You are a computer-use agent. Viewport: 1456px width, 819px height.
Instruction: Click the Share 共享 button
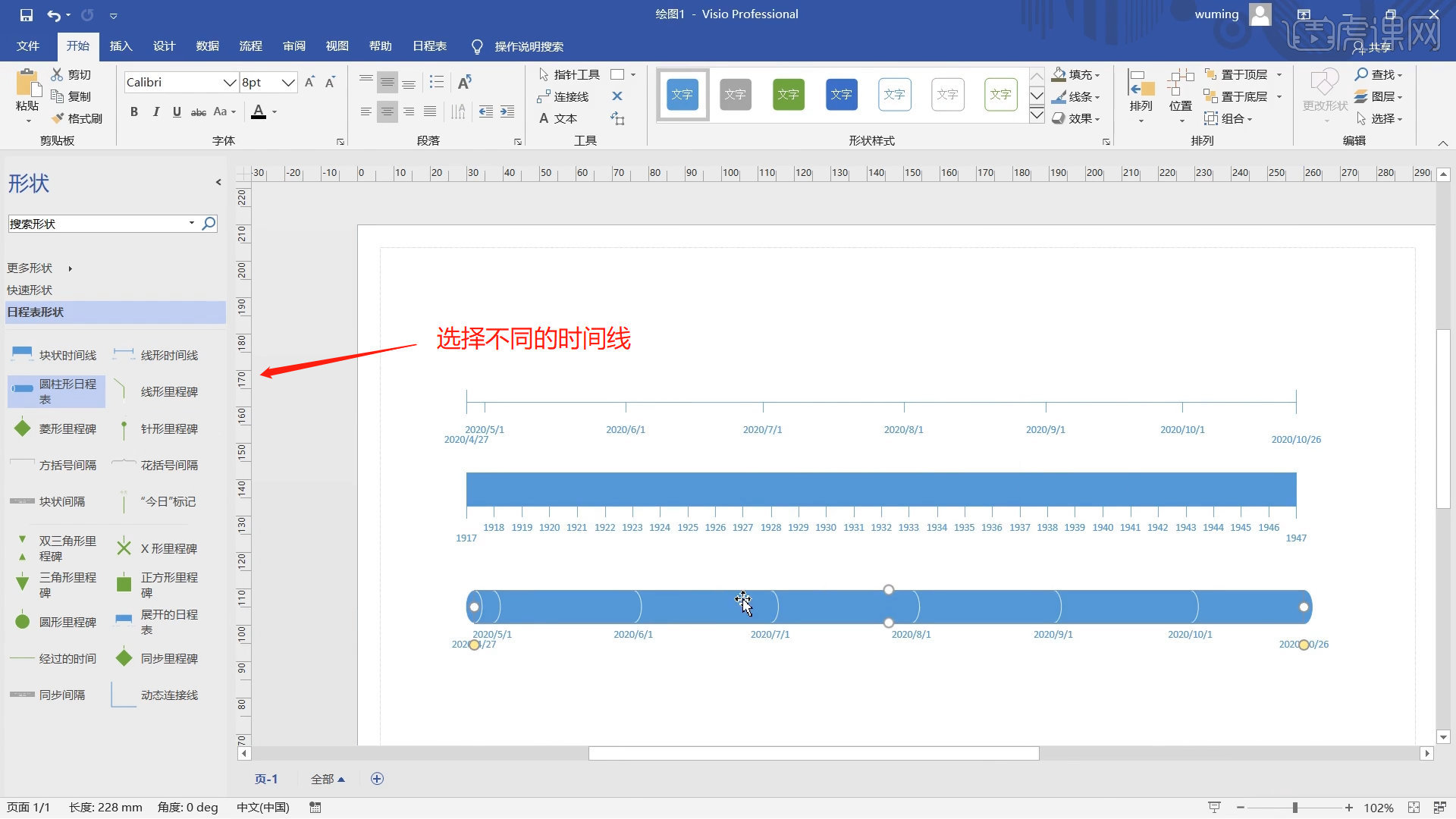1373,47
